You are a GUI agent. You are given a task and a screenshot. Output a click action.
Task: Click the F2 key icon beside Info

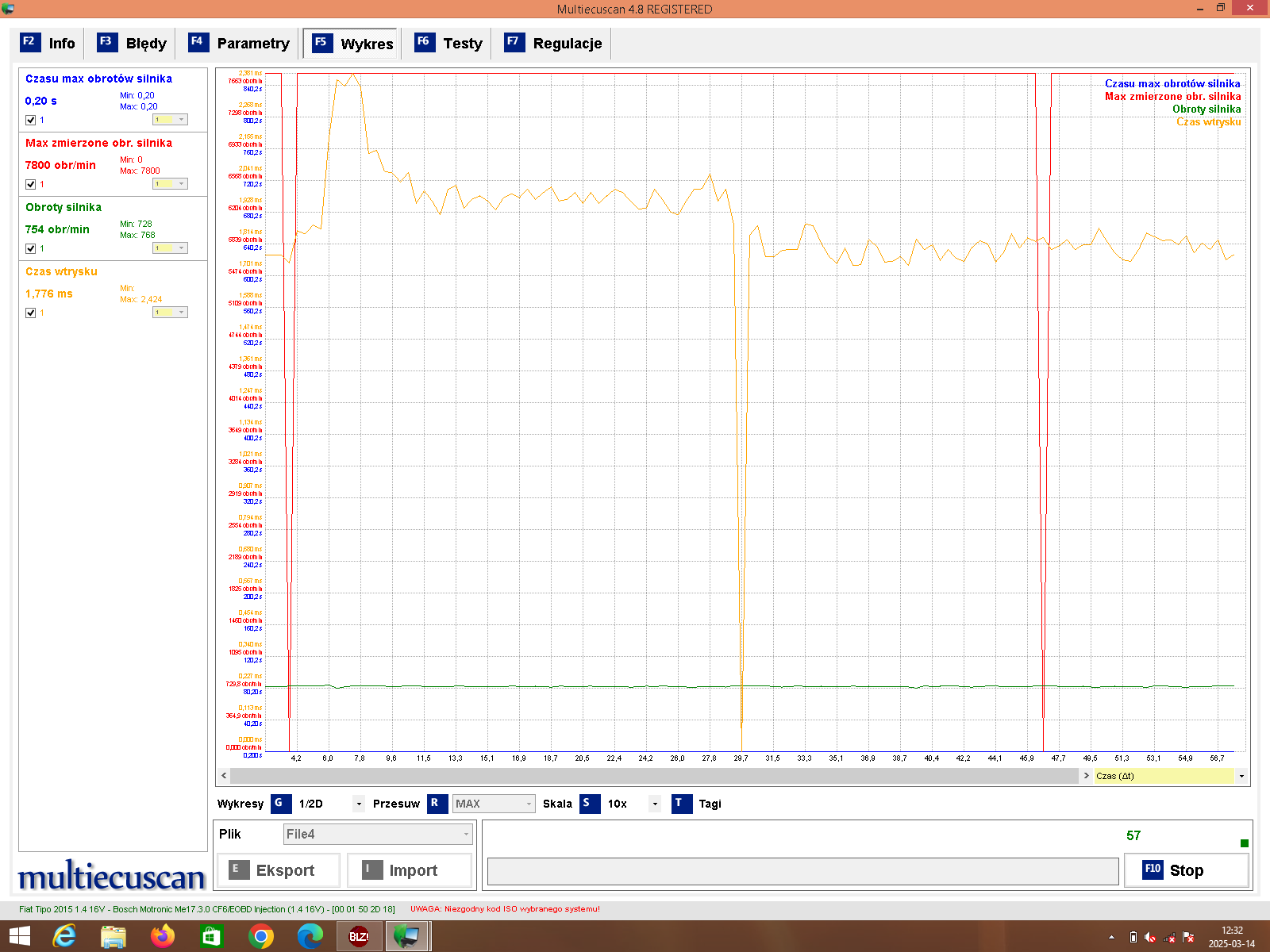[29, 42]
